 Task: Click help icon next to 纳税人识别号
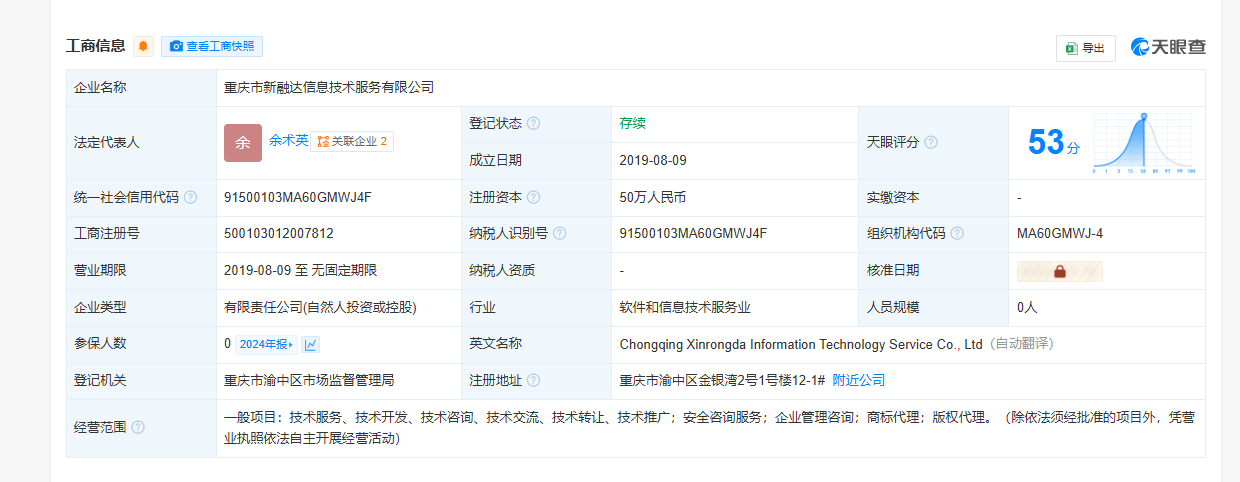(x=560, y=234)
